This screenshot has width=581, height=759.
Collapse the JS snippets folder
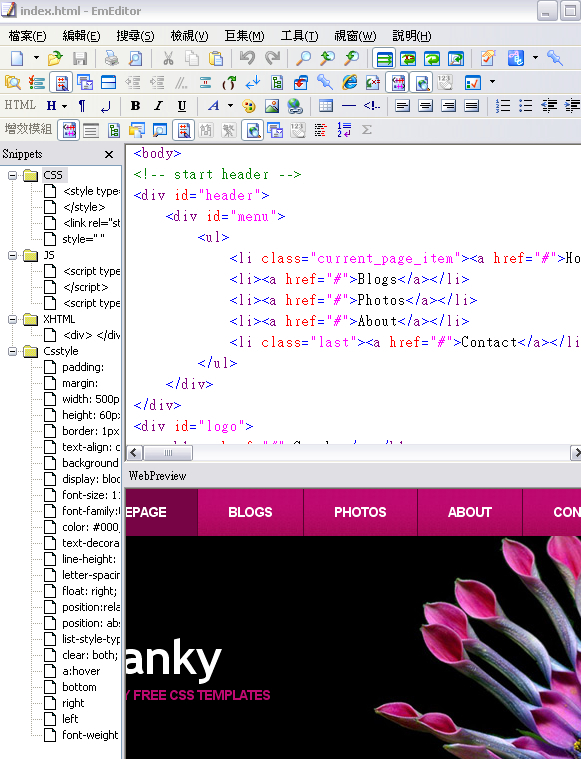[x=13, y=255]
